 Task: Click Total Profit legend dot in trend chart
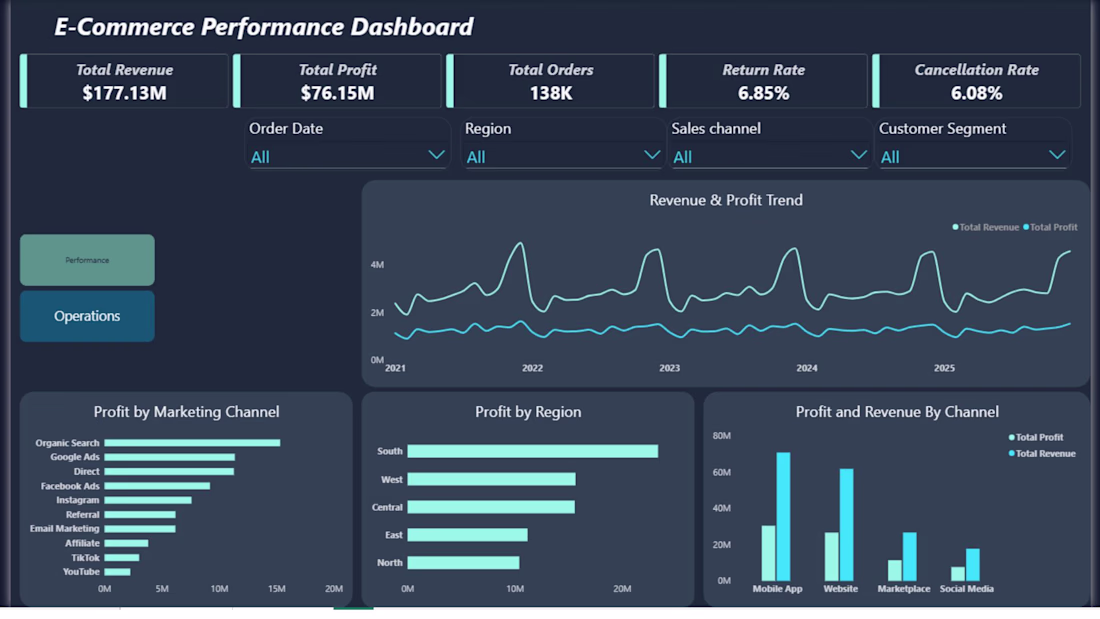pos(1026,227)
